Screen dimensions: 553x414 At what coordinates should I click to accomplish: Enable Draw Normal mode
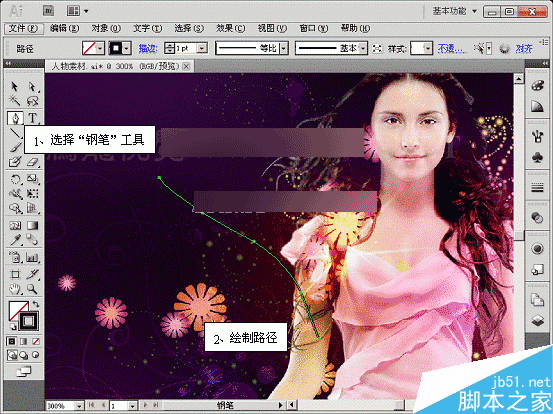pos(12,355)
